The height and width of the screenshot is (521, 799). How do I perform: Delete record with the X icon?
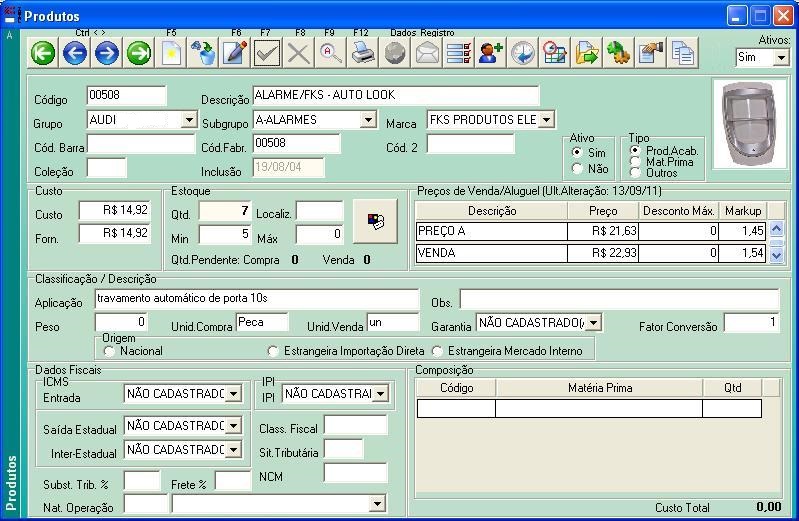point(299,53)
